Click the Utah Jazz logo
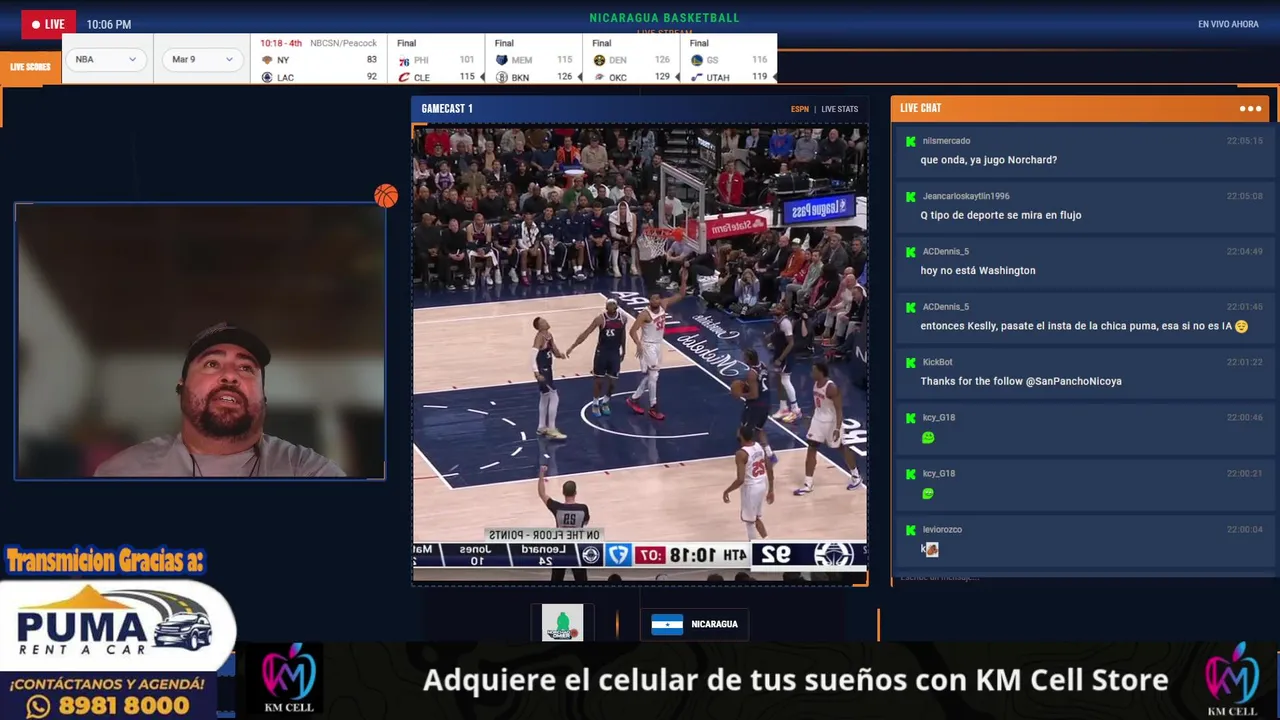 click(697, 77)
